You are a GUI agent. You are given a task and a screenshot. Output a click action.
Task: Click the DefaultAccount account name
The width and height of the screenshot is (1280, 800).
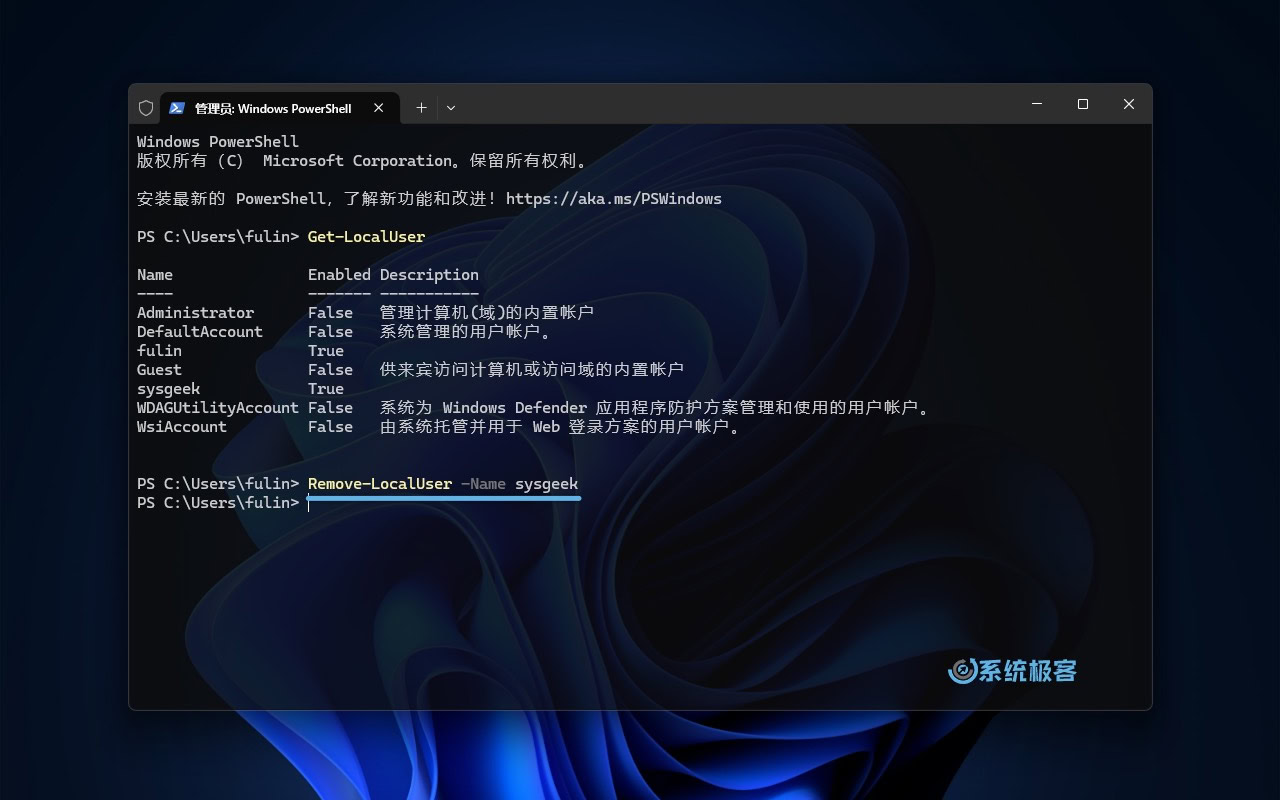200,332
